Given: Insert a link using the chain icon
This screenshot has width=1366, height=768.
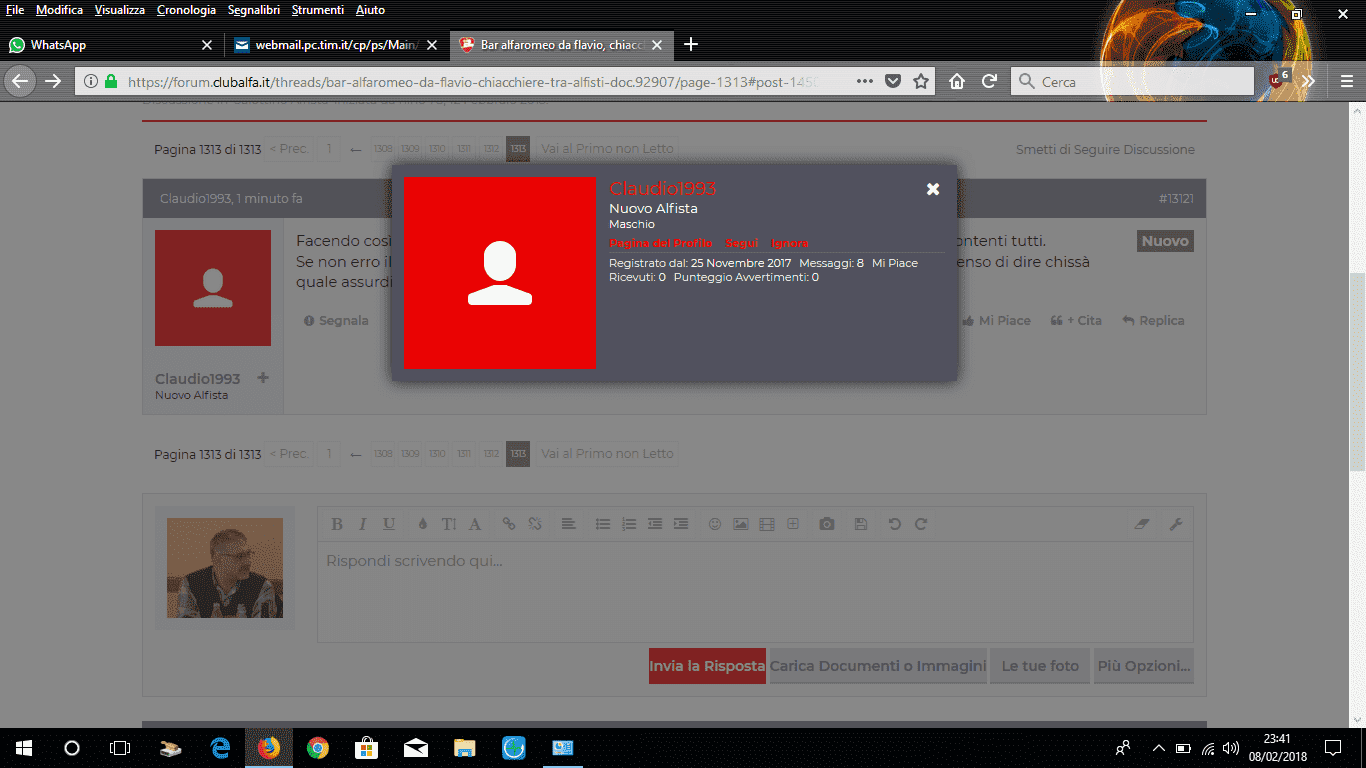Looking at the screenshot, I should tap(509, 524).
